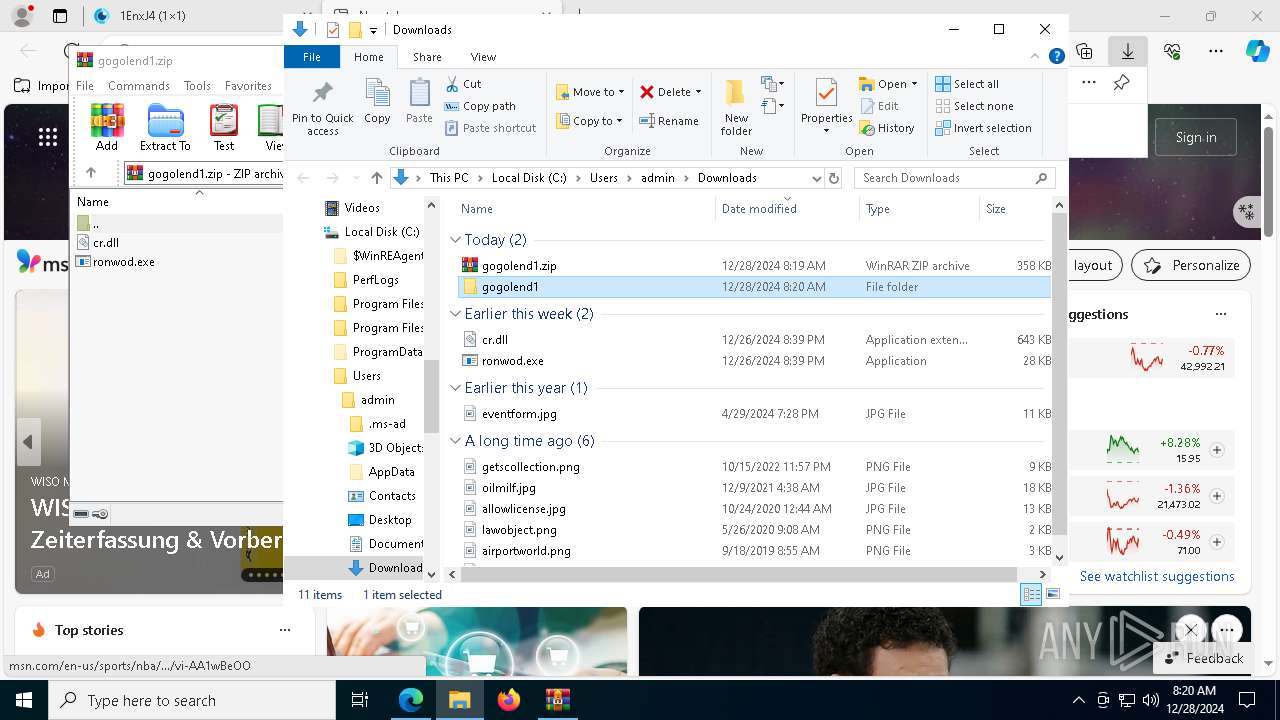
Task: Click the Sign in button in Edge
Action: tap(1196, 137)
